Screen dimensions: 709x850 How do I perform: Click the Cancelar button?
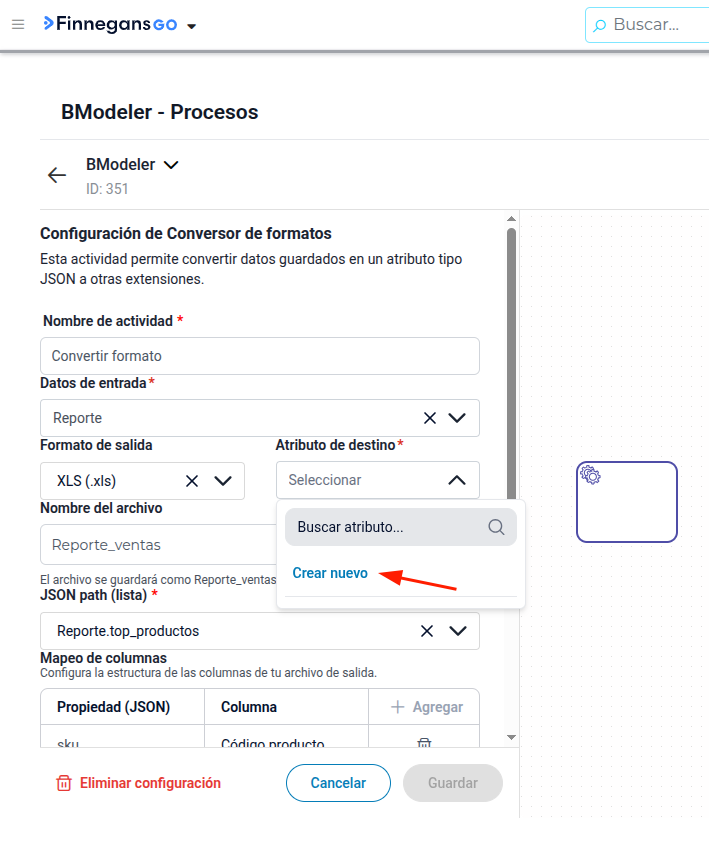338,783
